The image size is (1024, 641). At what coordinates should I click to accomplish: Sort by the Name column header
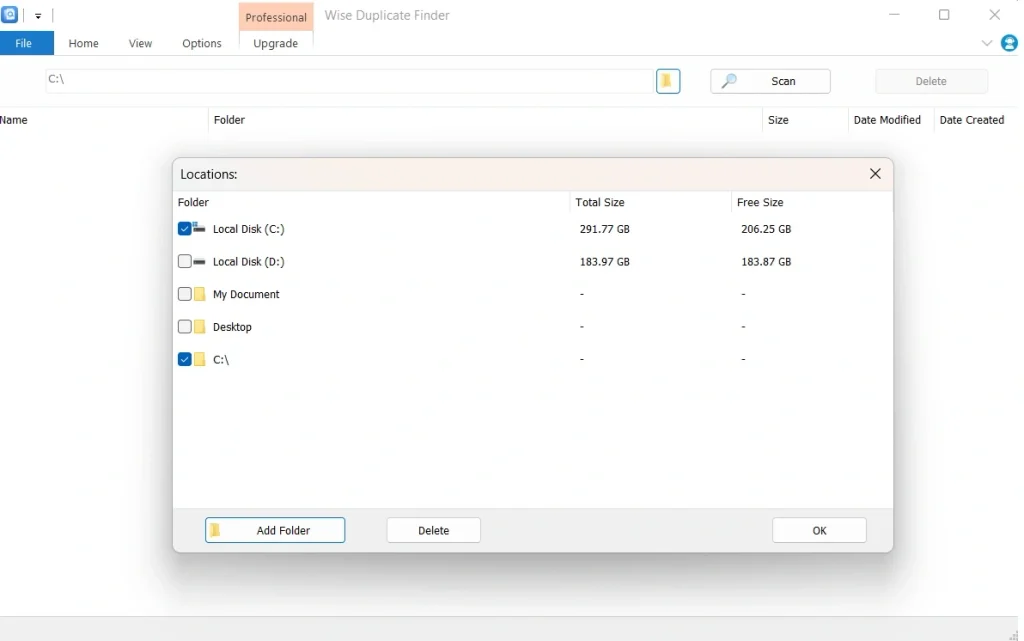[14, 120]
